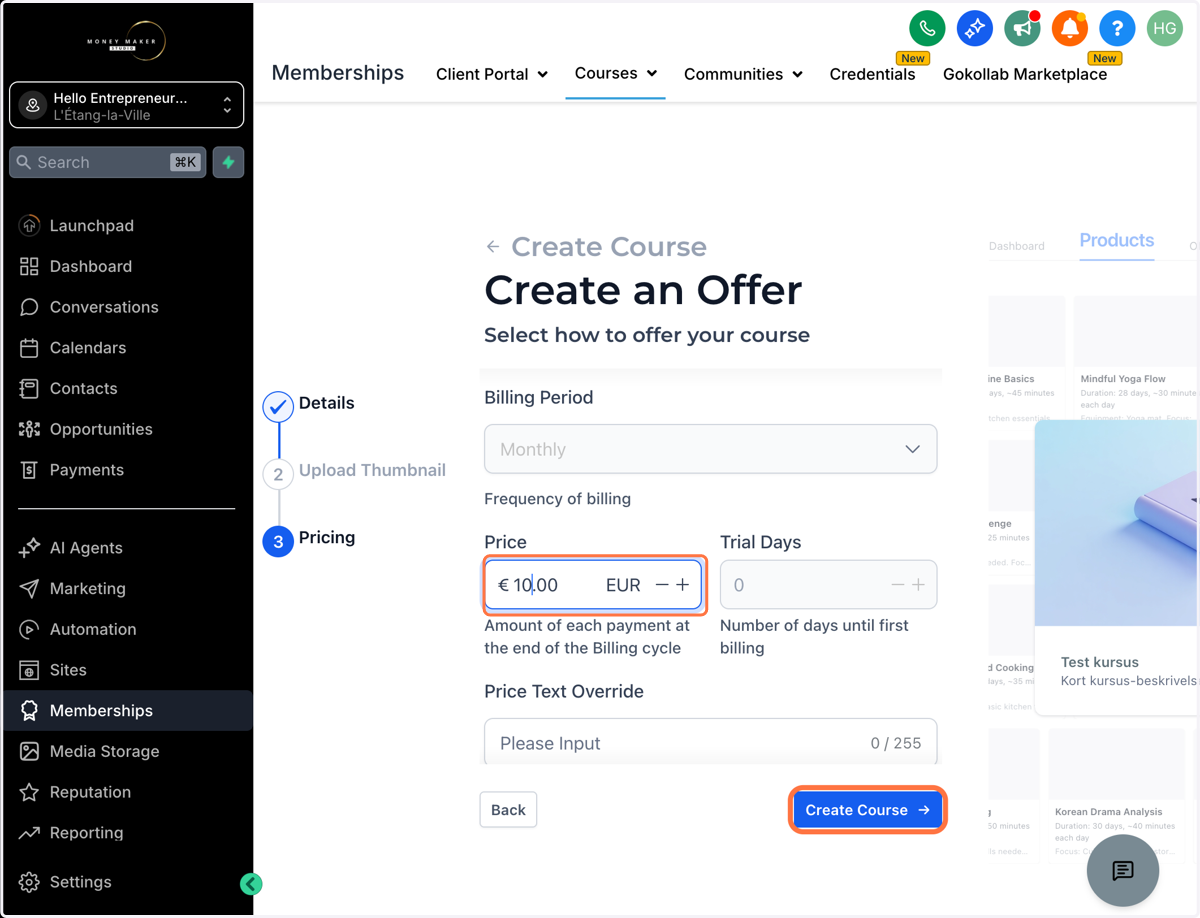Click the green lightning quick actions icon
Viewport: 1200px width, 918px height.
229,162
